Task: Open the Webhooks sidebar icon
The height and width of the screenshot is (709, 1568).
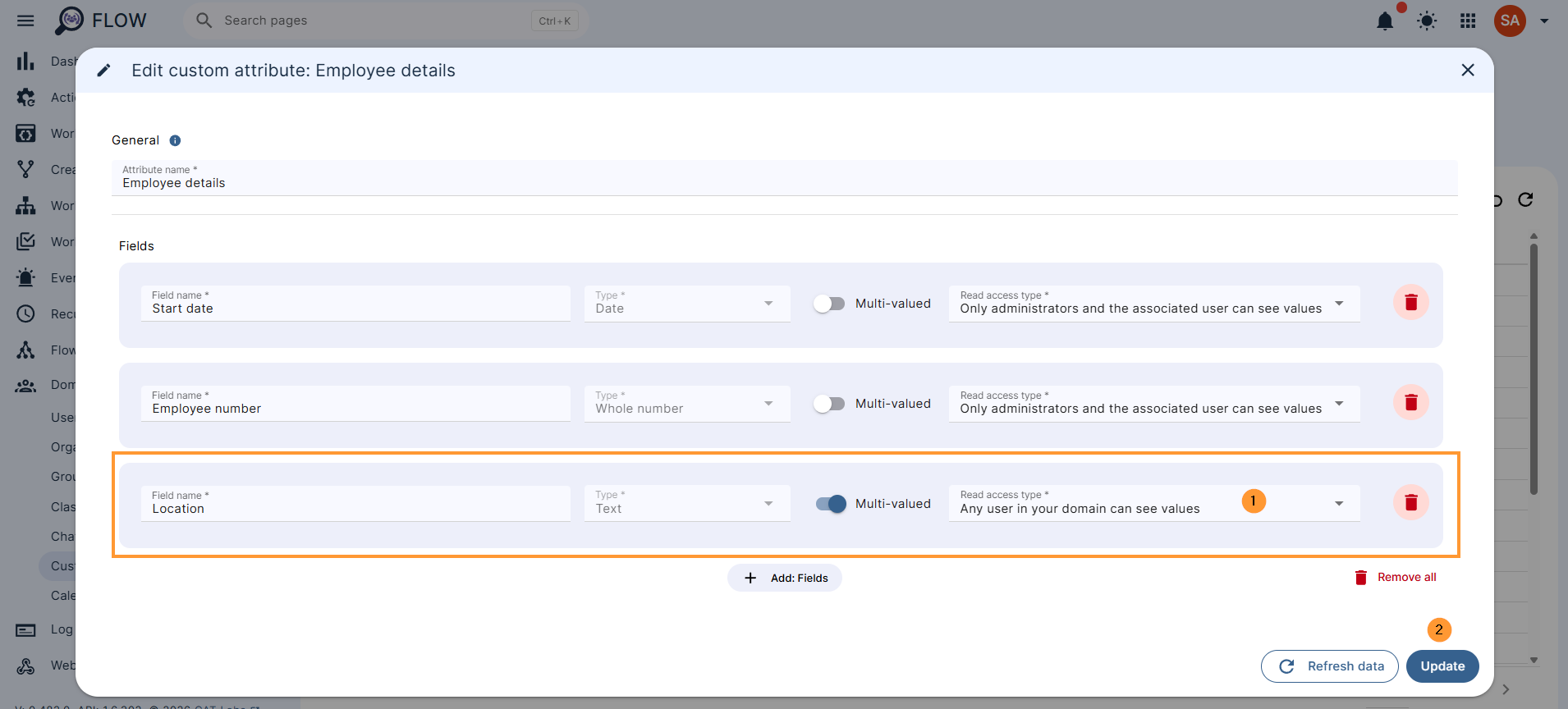Action: click(x=25, y=666)
